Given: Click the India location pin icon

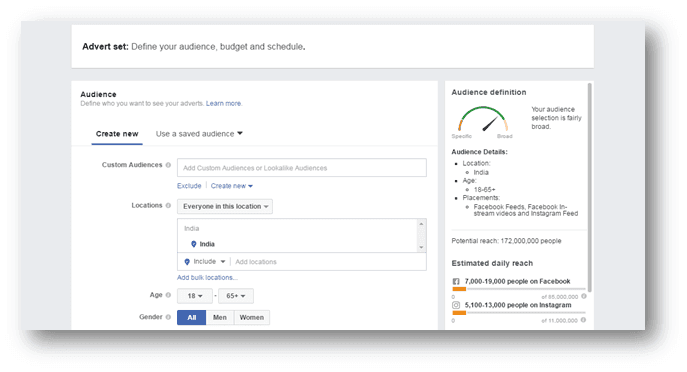Looking at the screenshot, I should 194,244.
